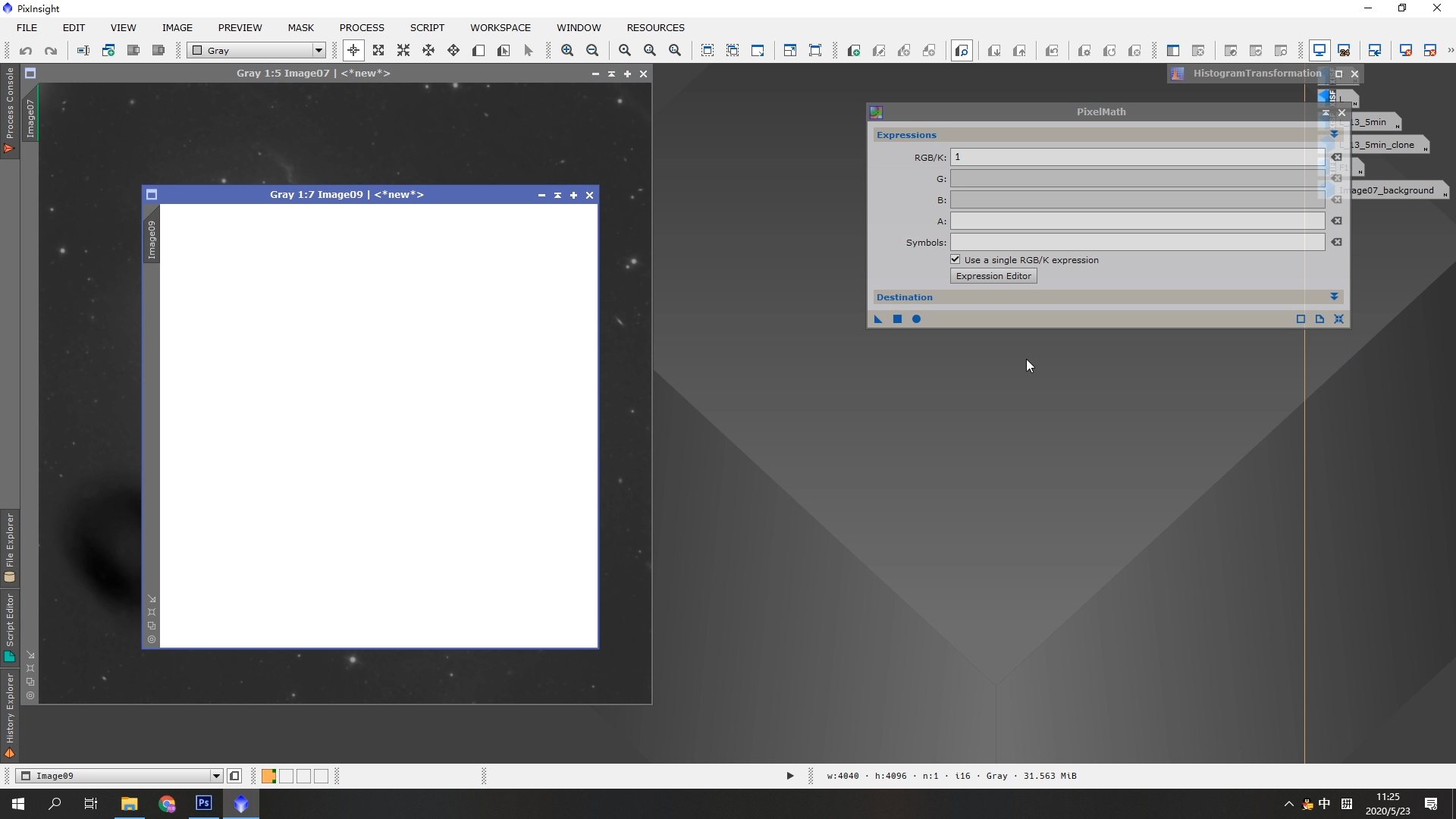
Task: Collapse the Expressions section
Action: click(x=1334, y=135)
